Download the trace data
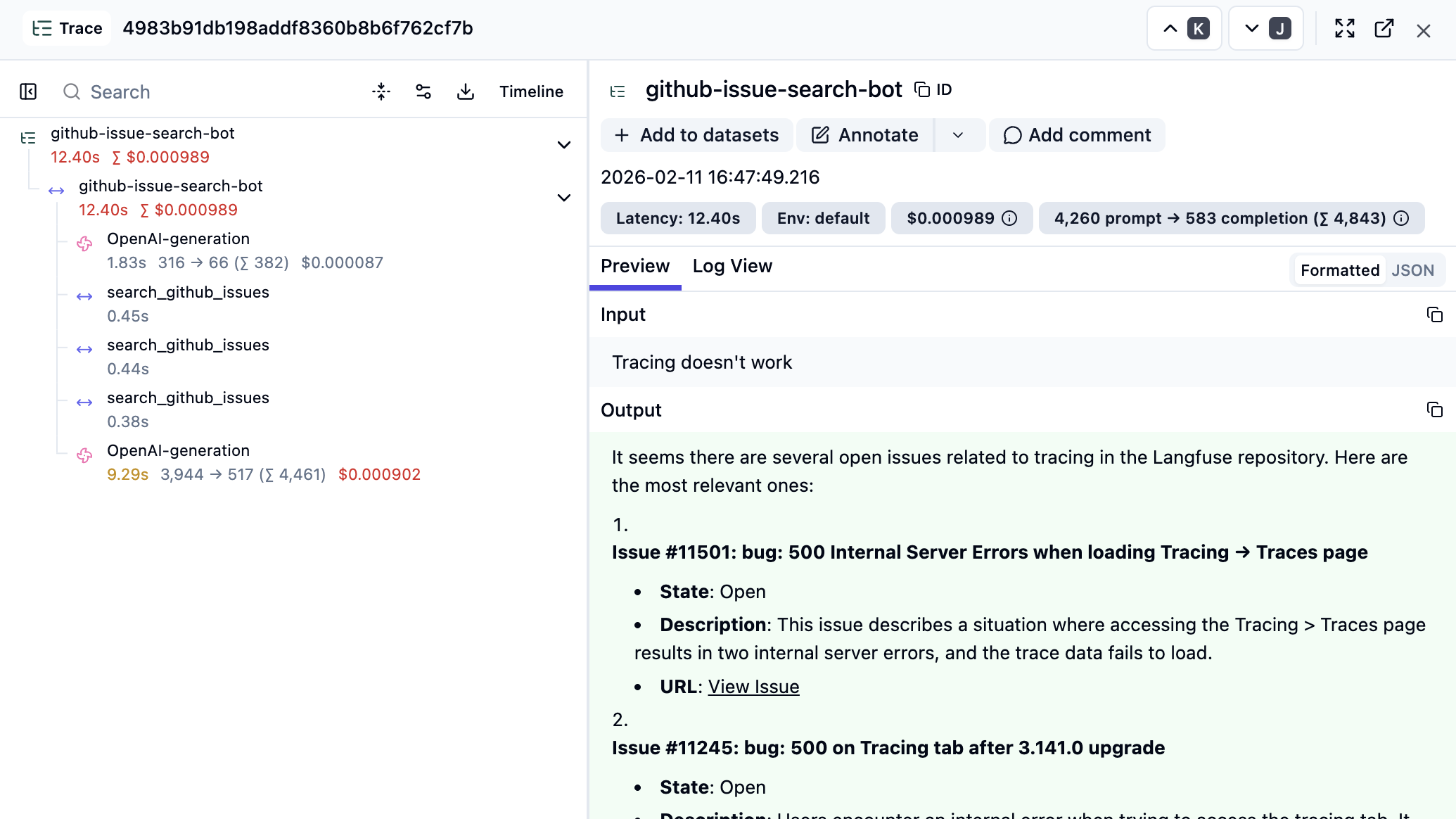Screen dimensions: 1456x819 [x=465, y=91]
